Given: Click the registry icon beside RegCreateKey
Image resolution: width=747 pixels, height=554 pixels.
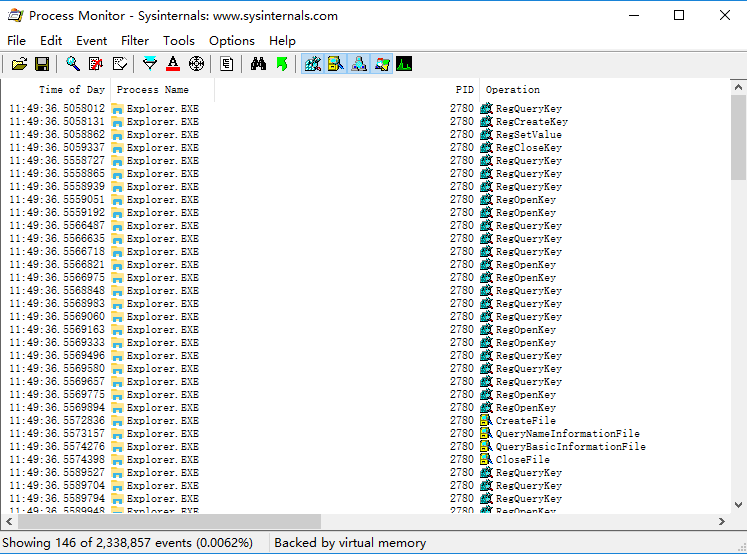Looking at the screenshot, I should click(486, 121).
